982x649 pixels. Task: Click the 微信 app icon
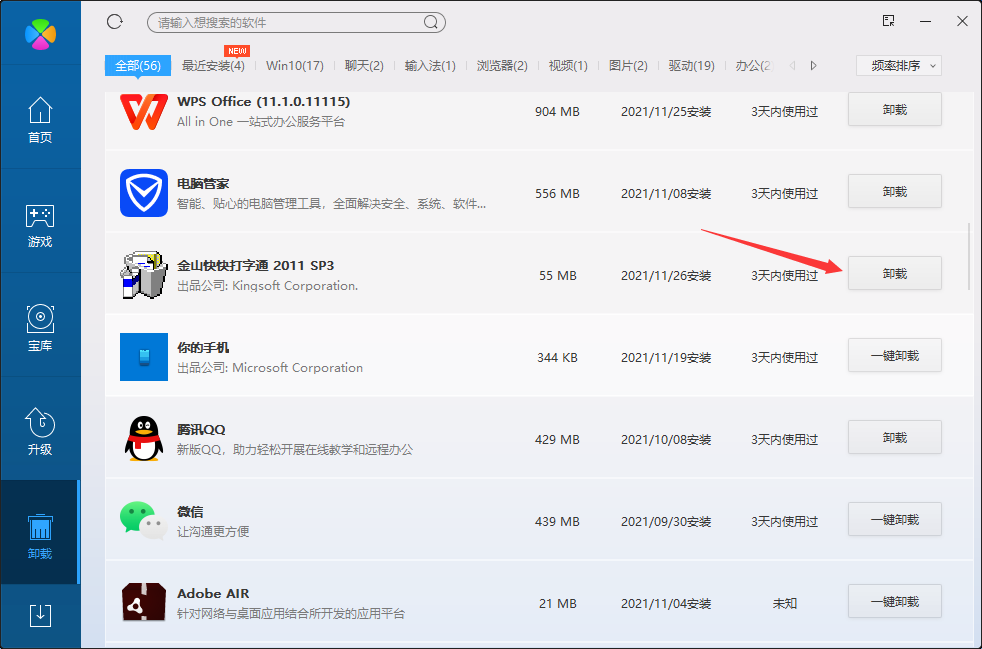click(144, 521)
